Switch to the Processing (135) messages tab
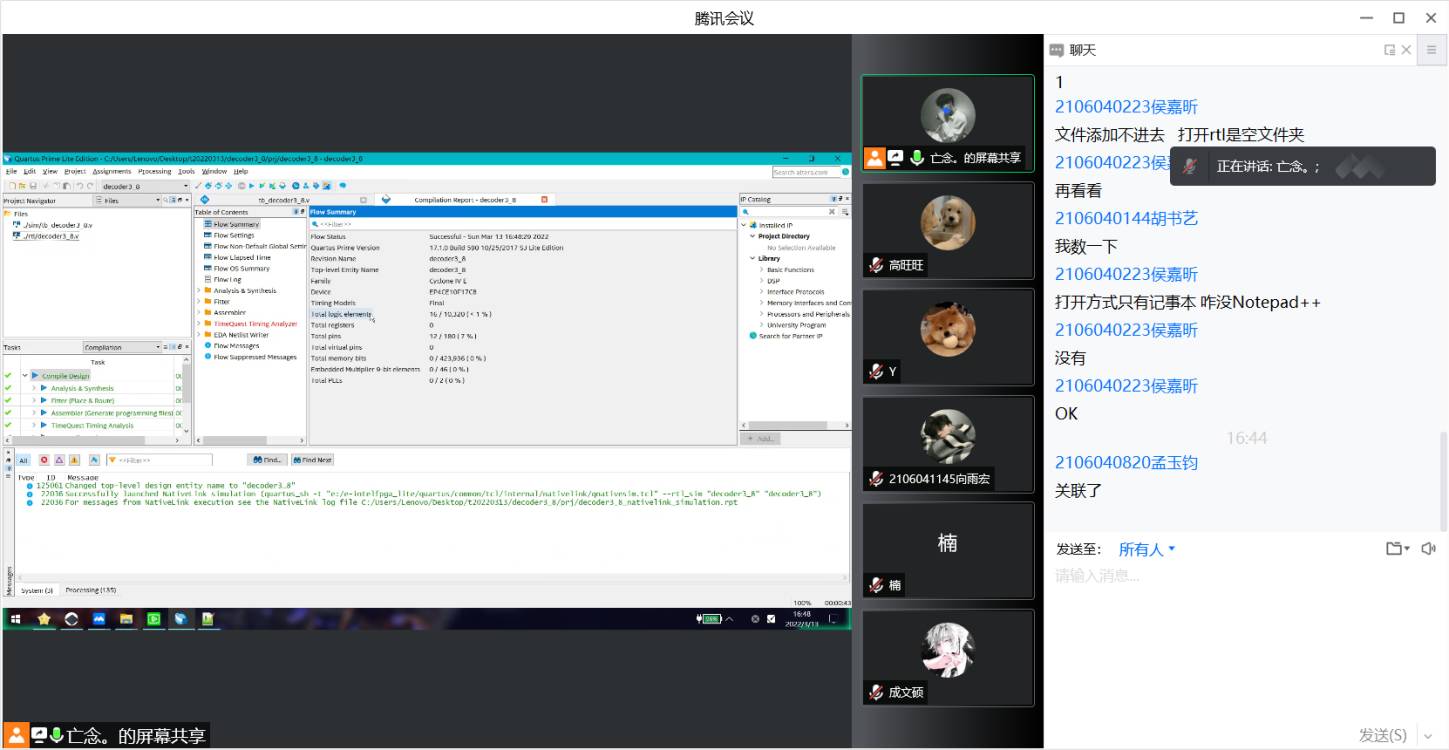The width and height of the screenshot is (1449, 750). click(x=90, y=590)
